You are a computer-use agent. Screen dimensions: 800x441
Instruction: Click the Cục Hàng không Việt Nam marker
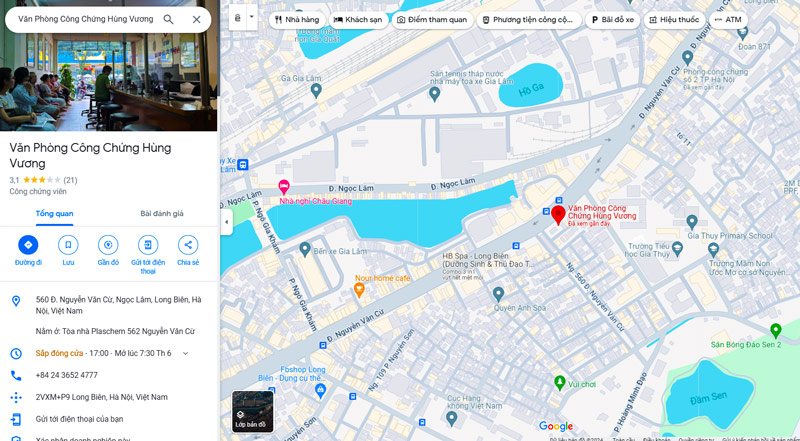click(452, 418)
